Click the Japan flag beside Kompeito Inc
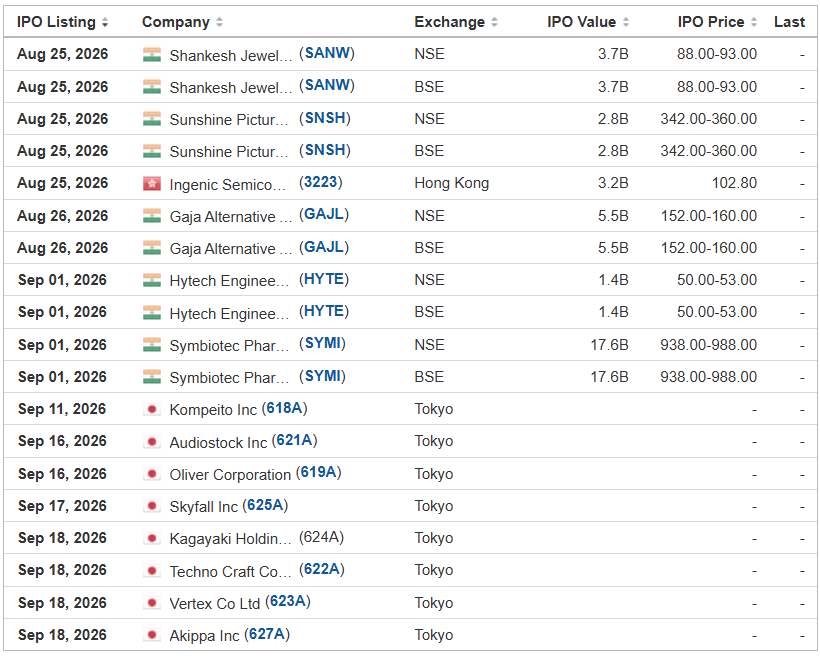Screen dimensions: 820x656 152,409
